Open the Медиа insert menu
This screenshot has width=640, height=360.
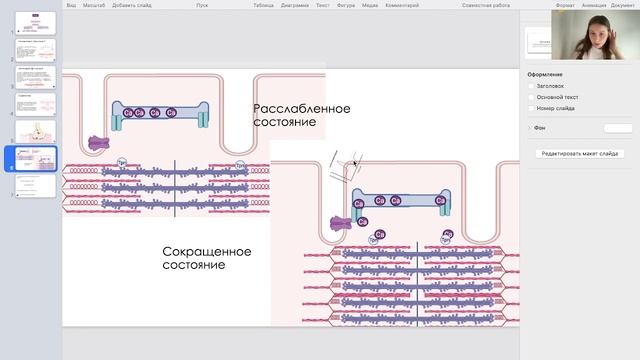(370, 5)
